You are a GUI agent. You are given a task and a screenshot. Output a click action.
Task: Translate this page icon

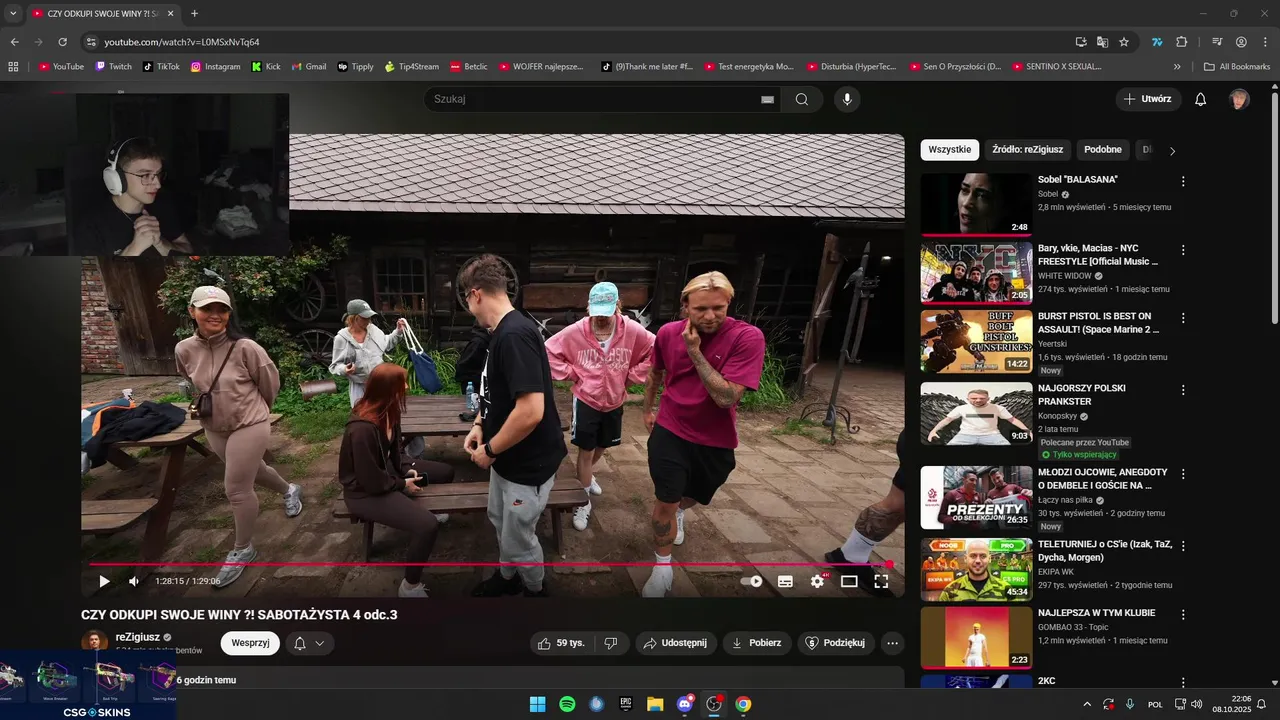[1102, 42]
